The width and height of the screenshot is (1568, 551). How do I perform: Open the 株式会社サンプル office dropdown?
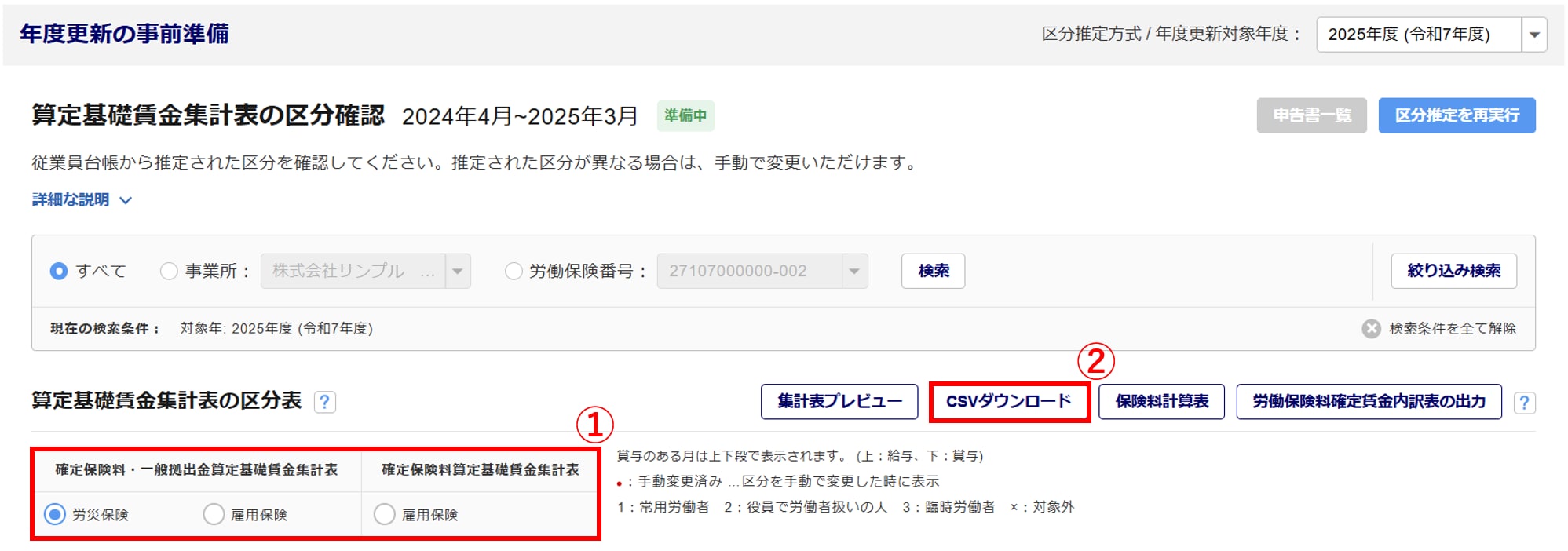(x=457, y=272)
